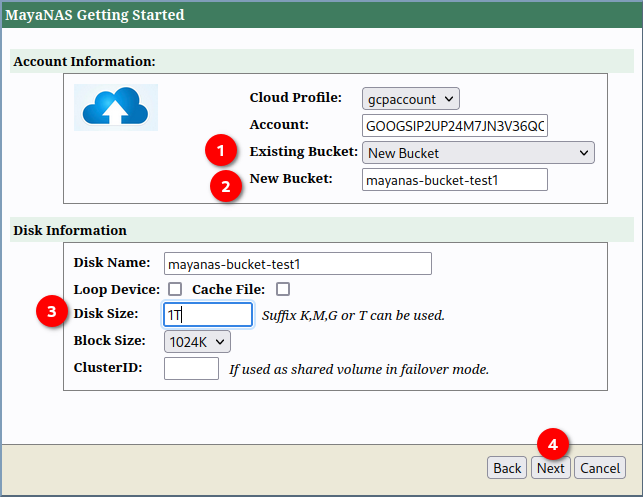The width and height of the screenshot is (643, 497).
Task: Click the Cancel button
Action: click(x=600, y=468)
